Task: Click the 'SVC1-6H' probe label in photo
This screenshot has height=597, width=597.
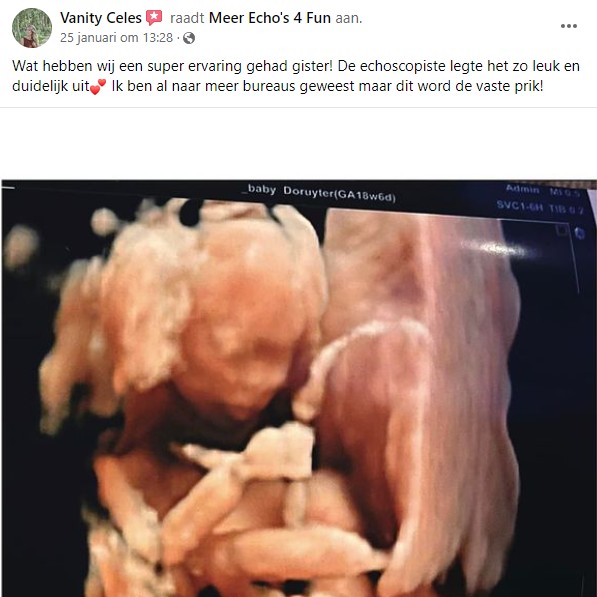Action: (x=519, y=206)
